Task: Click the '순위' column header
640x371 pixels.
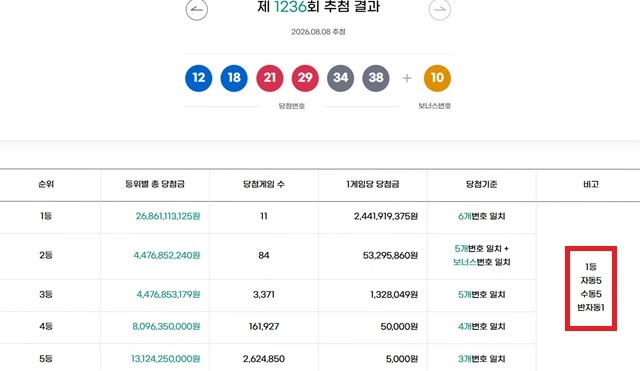Action: (46, 184)
